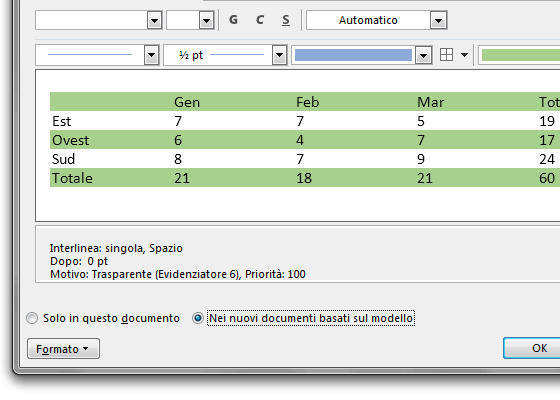Open the ½ pt line weight dropdown
Screen dimensions: 560x400
[x=279, y=55]
